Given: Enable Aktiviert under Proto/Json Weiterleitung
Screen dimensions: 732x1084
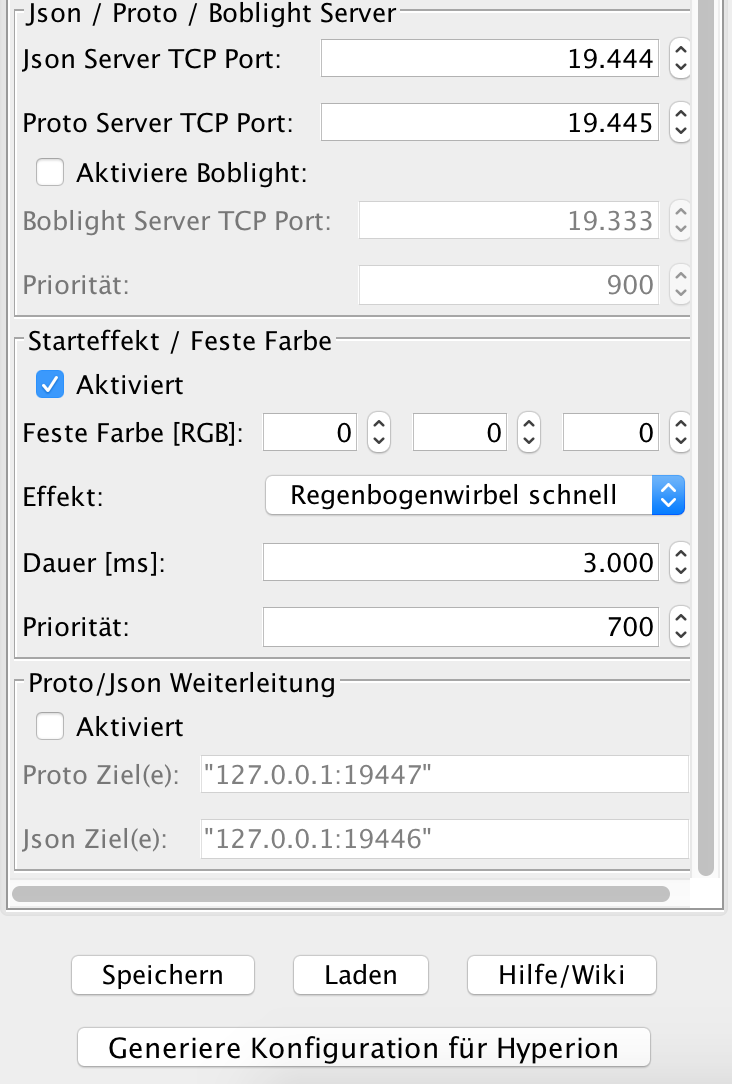Looking at the screenshot, I should pyautogui.click(x=50, y=726).
